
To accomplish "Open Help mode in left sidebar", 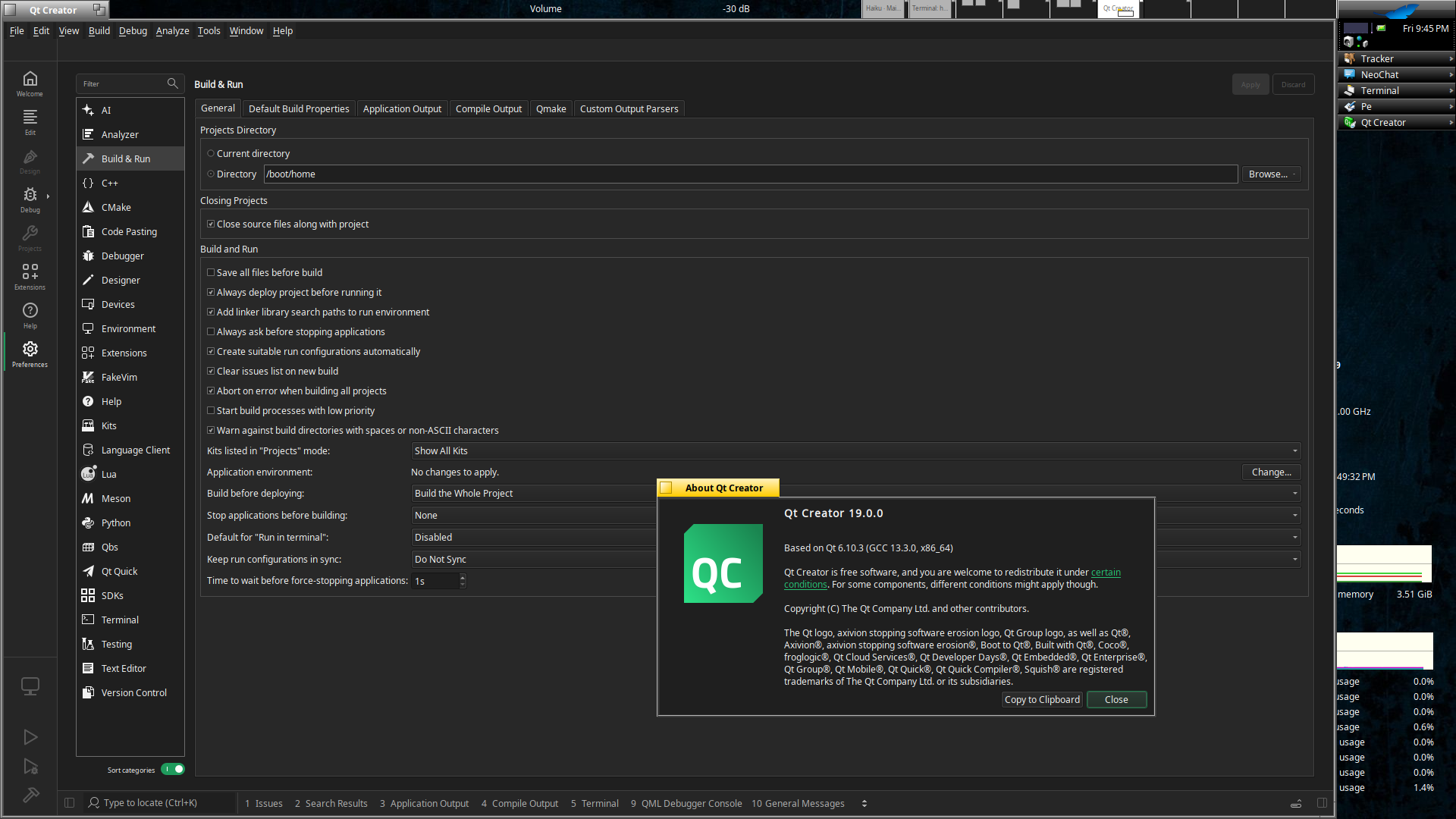I will point(30,315).
